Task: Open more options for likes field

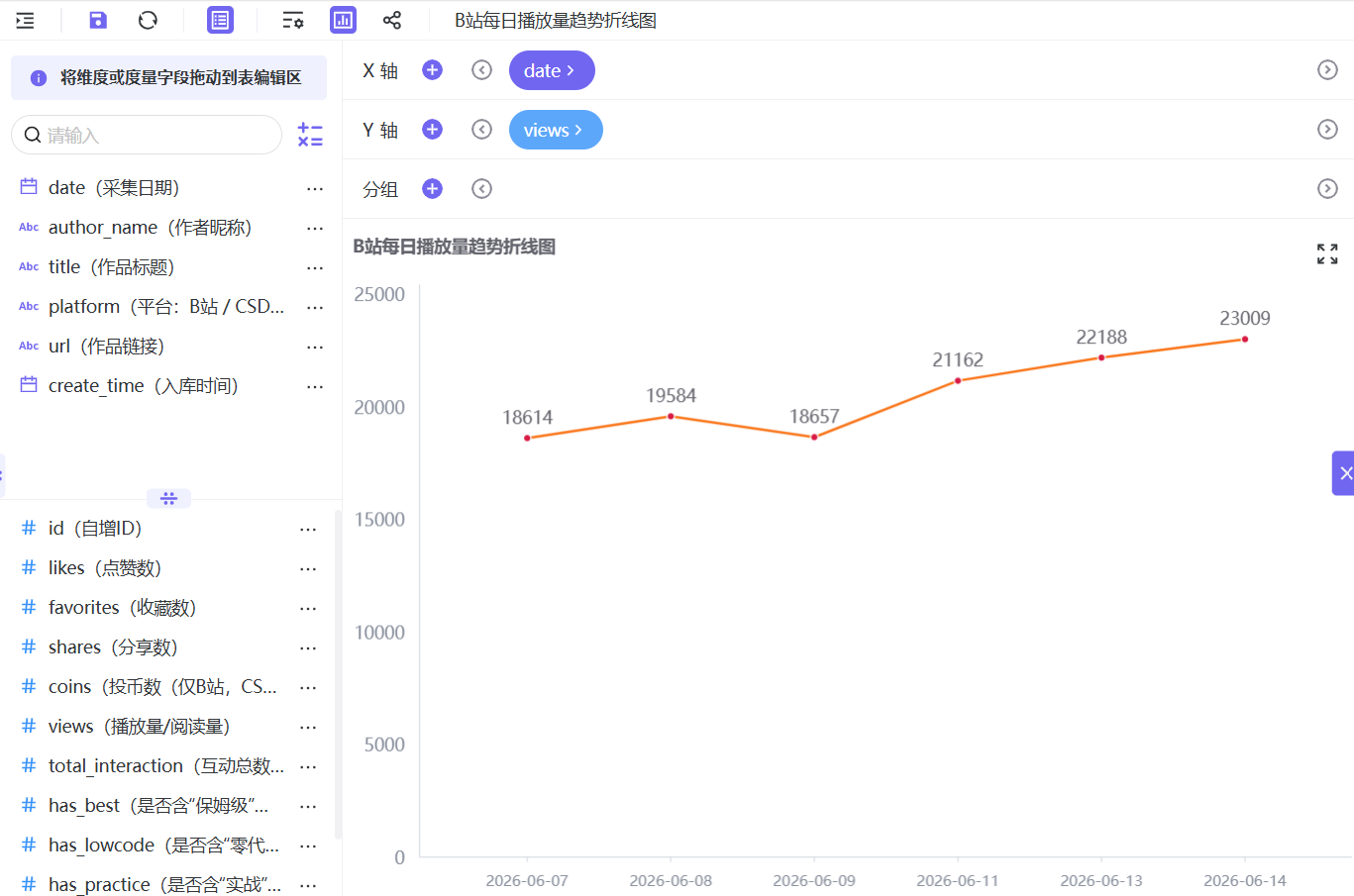Action: click(308, 568)
